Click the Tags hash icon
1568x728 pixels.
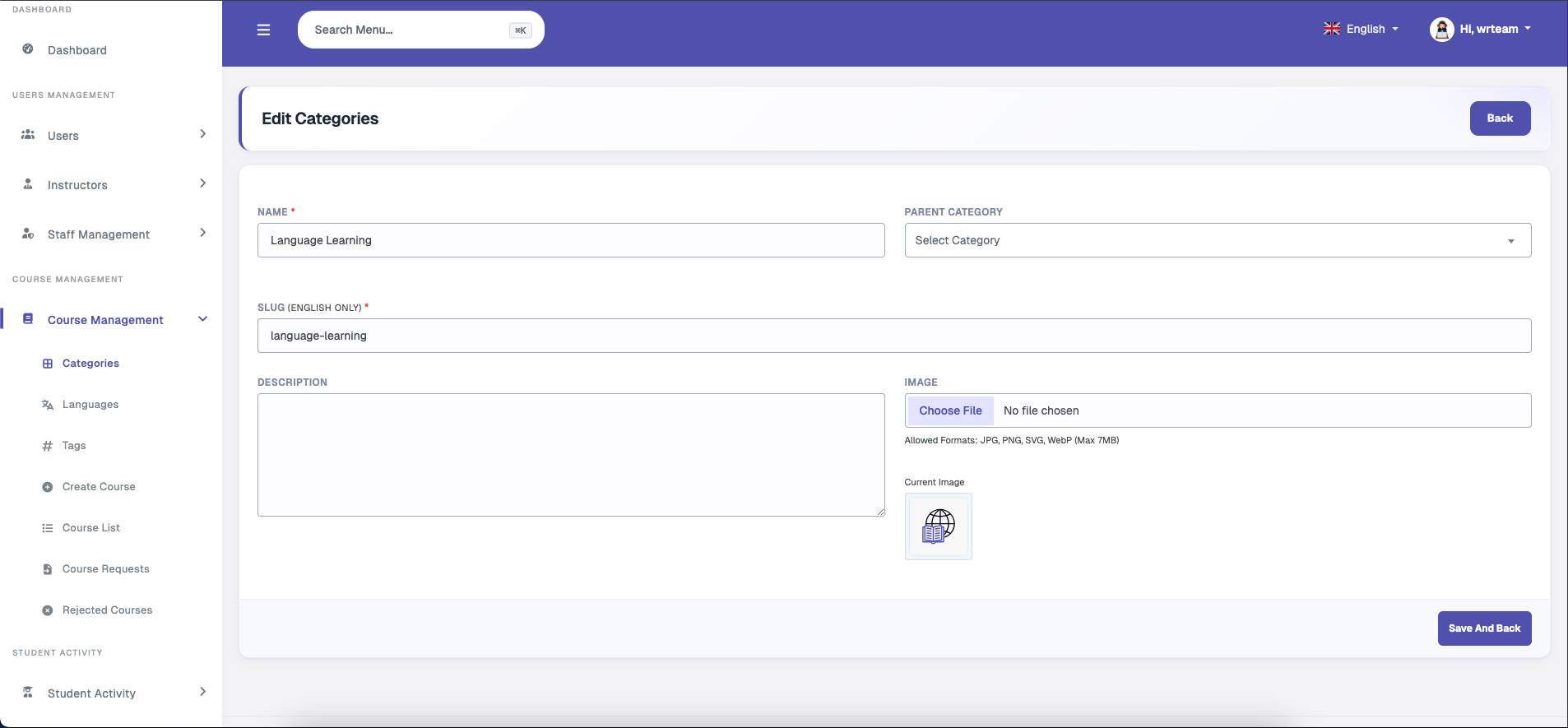pyautogui.click(x=48, y=446)
